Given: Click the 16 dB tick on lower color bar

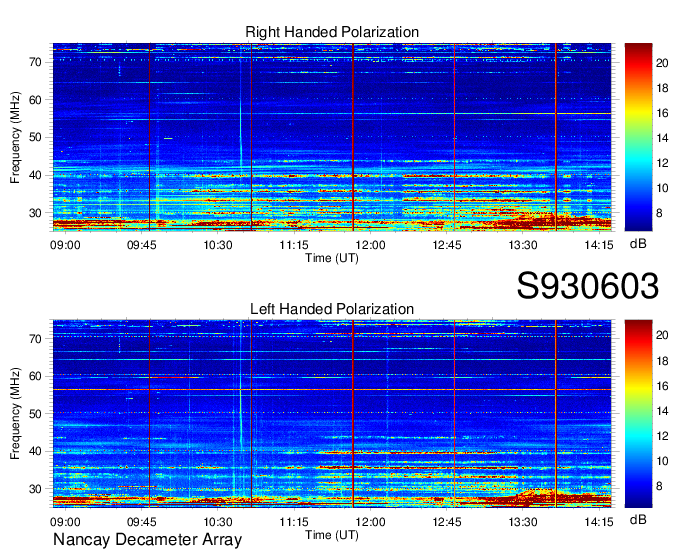Looking at the screenshot, I should coord(662,386).
